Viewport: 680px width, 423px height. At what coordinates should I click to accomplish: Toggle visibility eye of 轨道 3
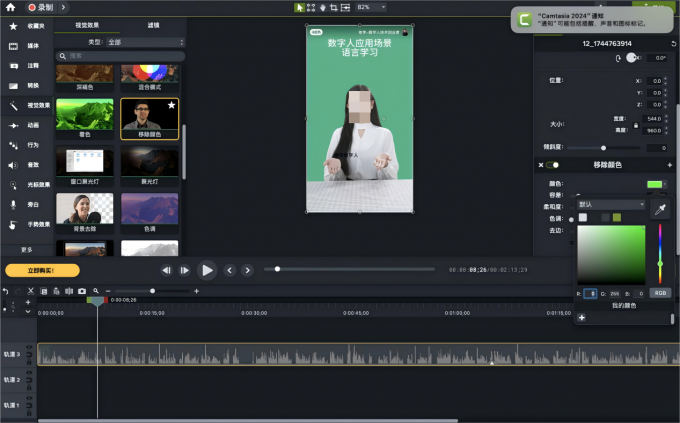[29, 348]
